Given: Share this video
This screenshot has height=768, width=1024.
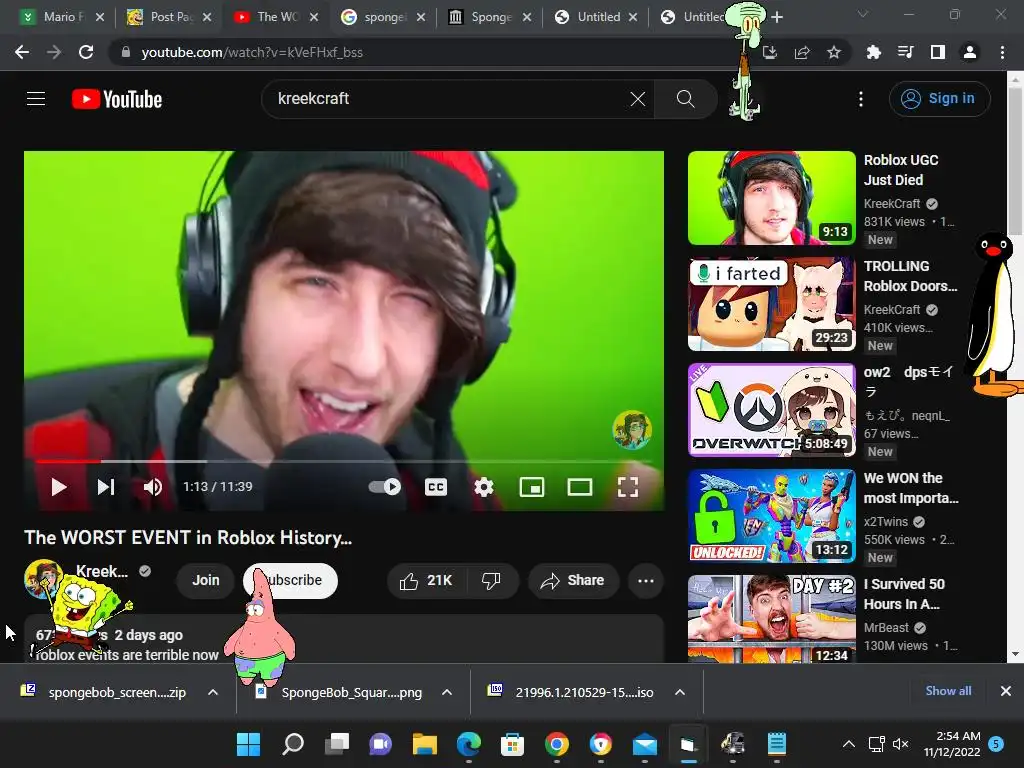Looking at the screenshot, I should [573, 581].
